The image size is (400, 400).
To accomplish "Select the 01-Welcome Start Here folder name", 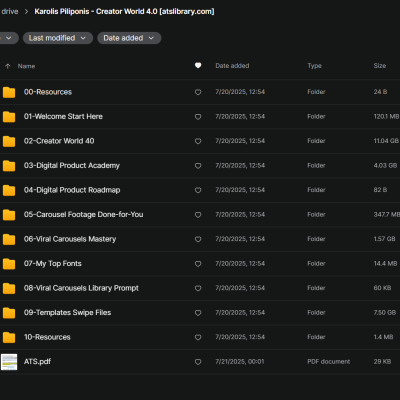I will click(x=63, y=116).
